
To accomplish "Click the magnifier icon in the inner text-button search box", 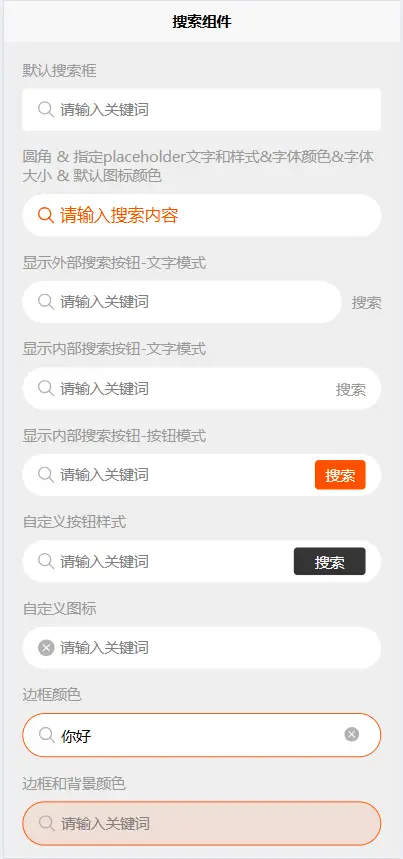I will pyautogui.click(x=46, y=388).
